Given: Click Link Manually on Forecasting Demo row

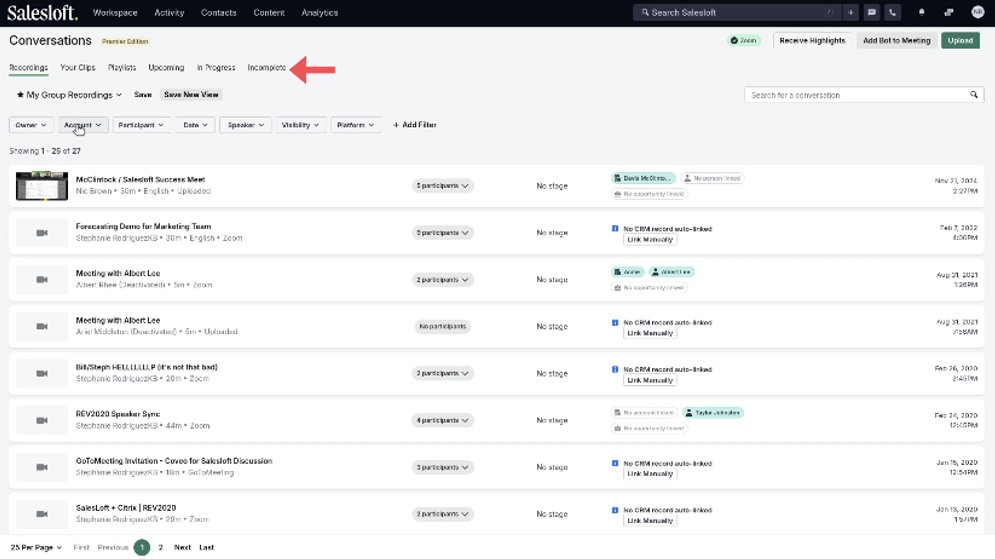Looking at the screenshot, I should 650,240.
